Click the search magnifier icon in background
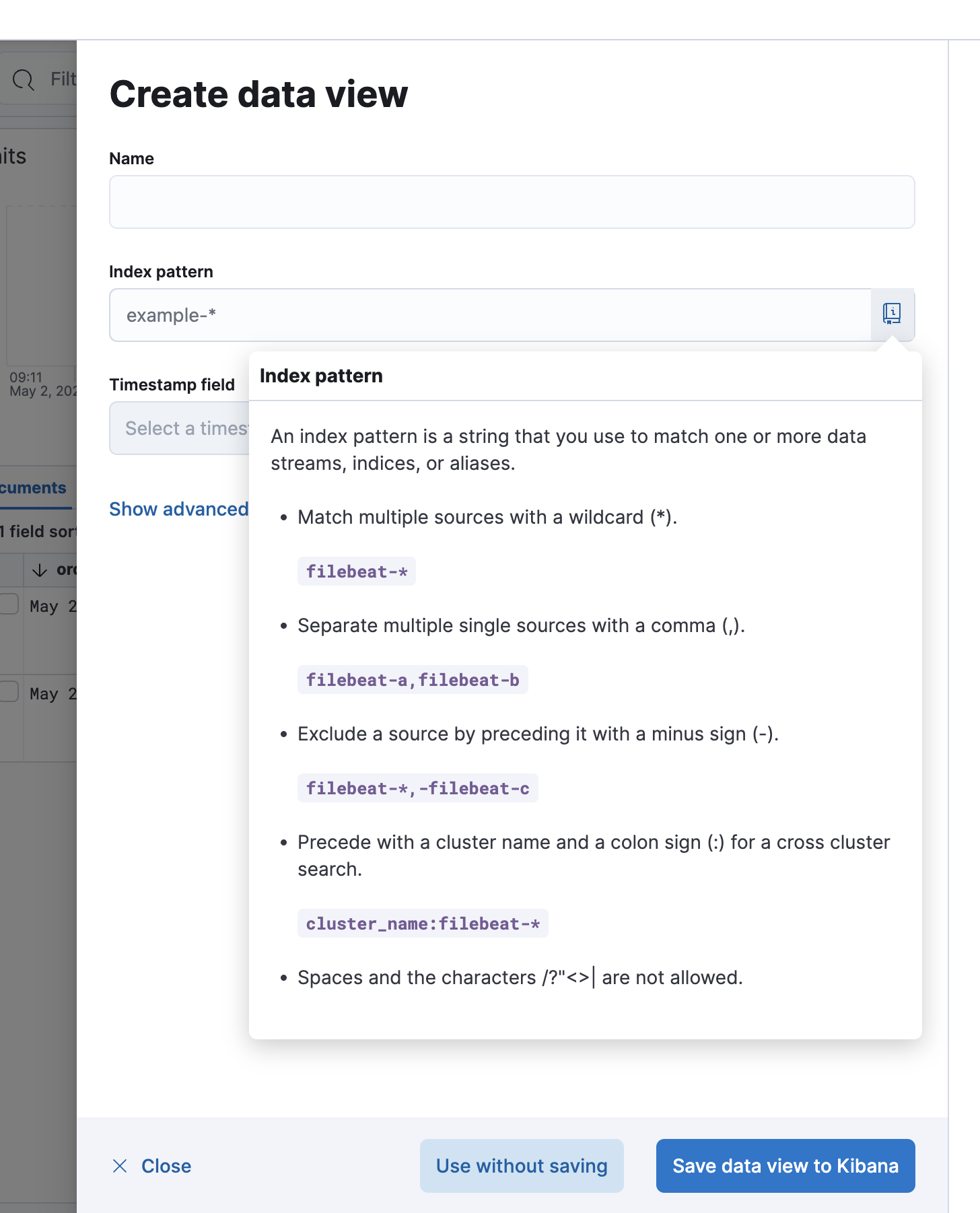980x1213 pixels. coord(24,79)
